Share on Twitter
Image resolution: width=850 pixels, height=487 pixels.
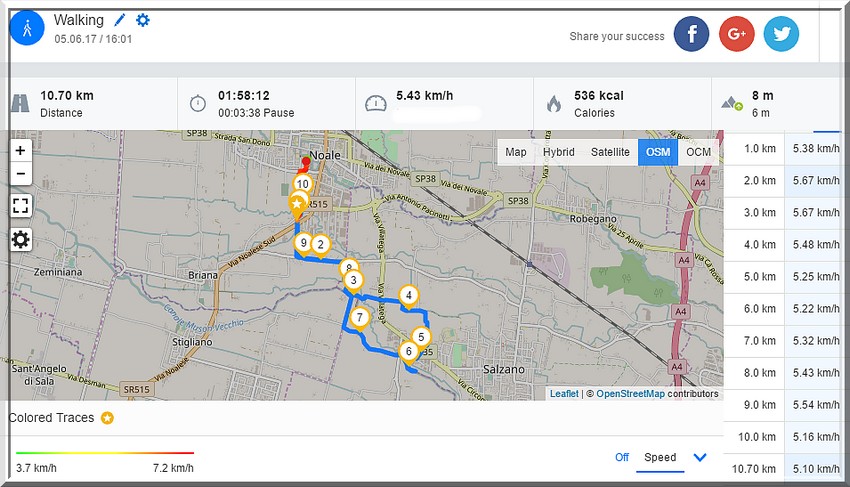781,34
